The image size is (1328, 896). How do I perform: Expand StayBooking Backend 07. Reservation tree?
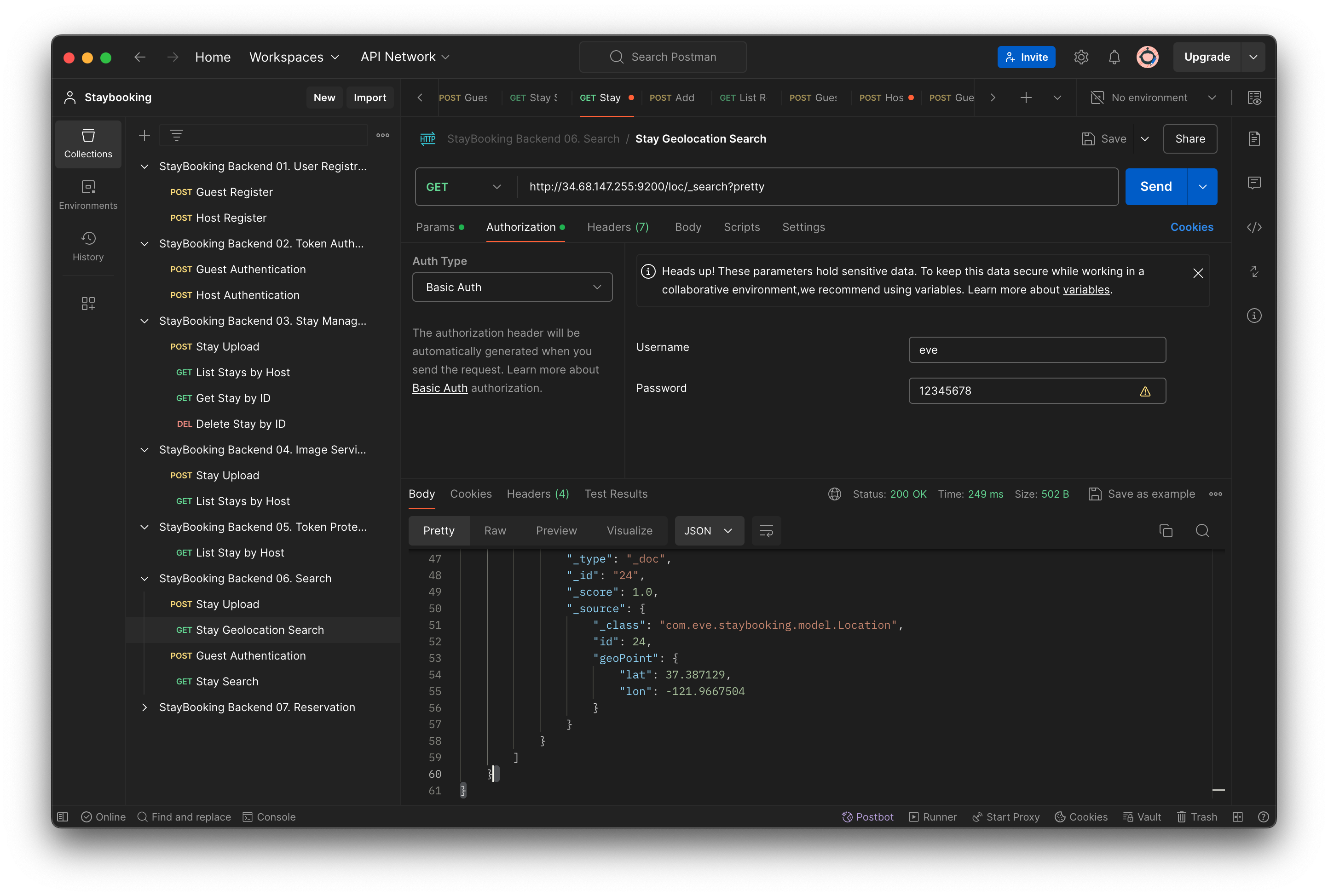pyautogui.click(x=144, y=707)
